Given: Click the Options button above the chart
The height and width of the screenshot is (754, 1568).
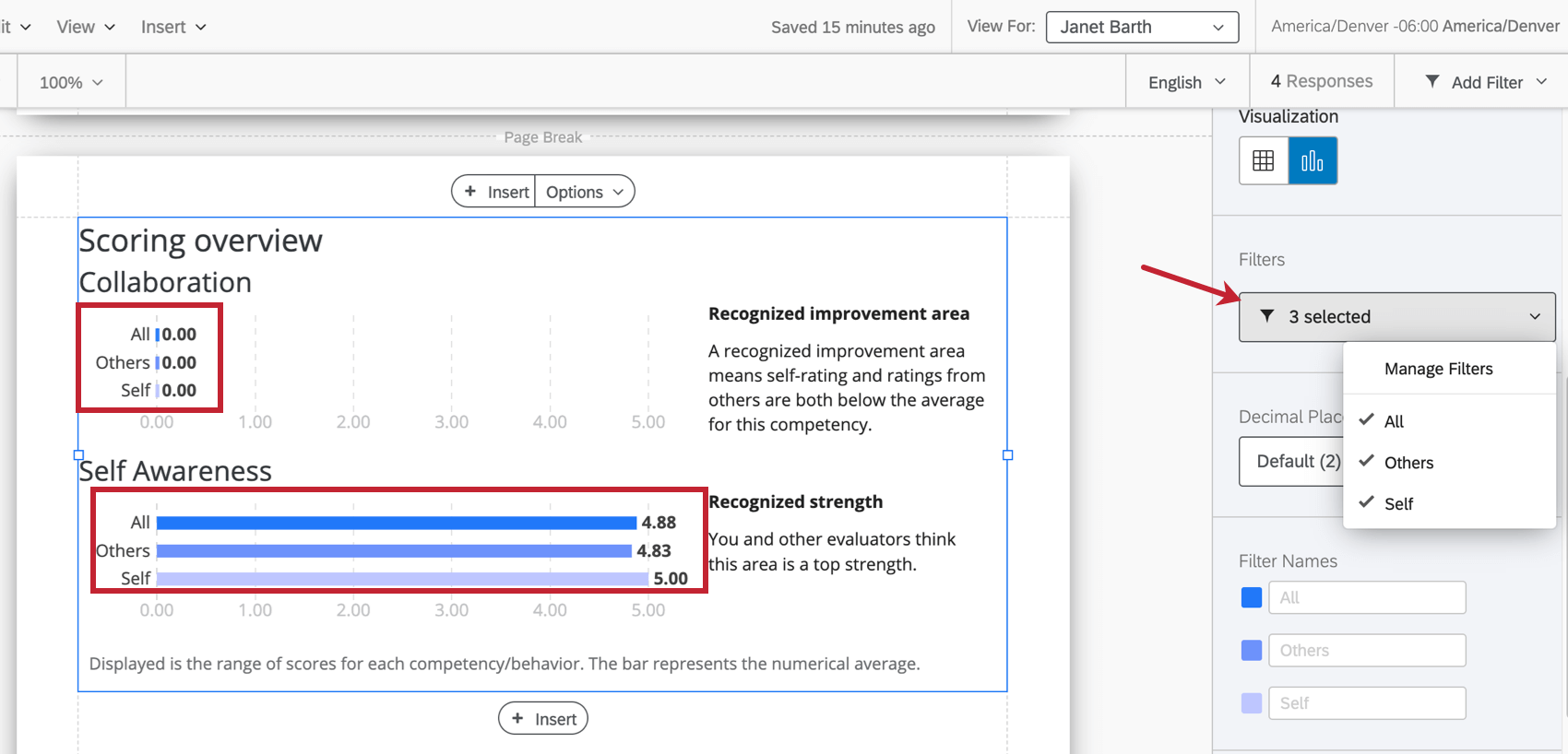Looking at the screenshot, I should pos(585,192).
